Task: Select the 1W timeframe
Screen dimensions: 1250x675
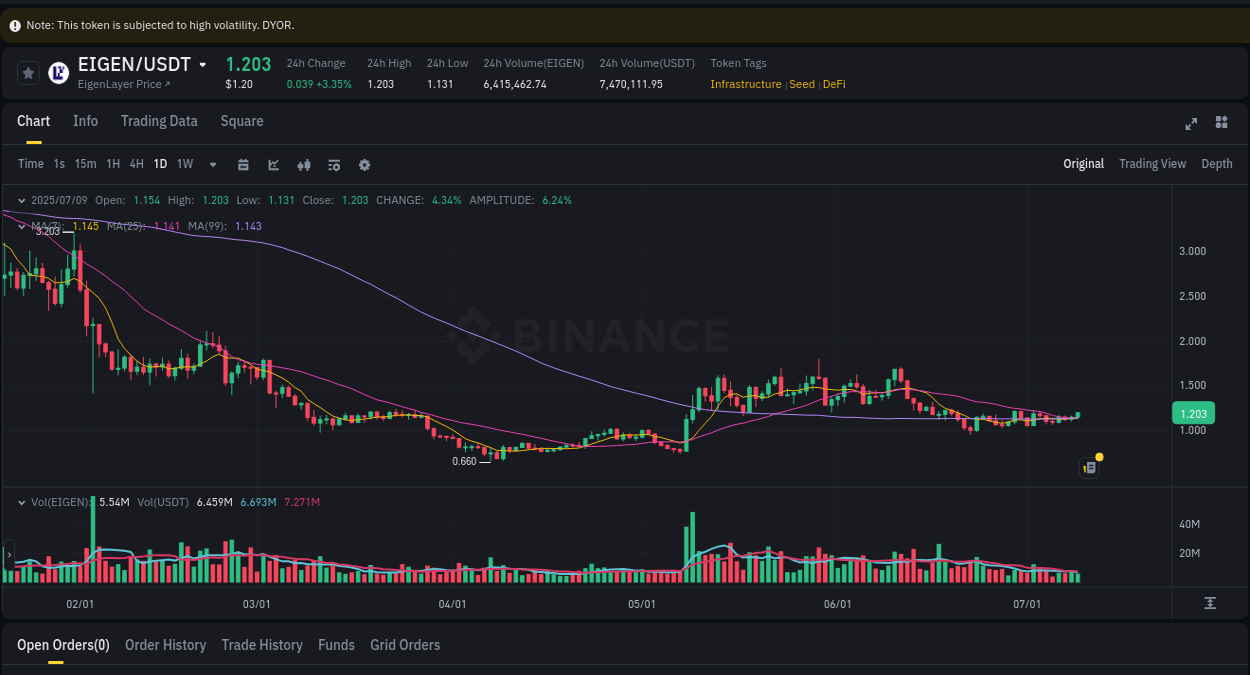Action: tap(184, 163)
